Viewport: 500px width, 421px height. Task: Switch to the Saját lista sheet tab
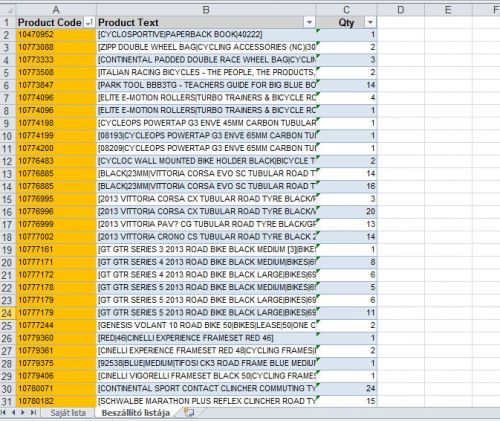pyautogui.click(x=68, y=413)
